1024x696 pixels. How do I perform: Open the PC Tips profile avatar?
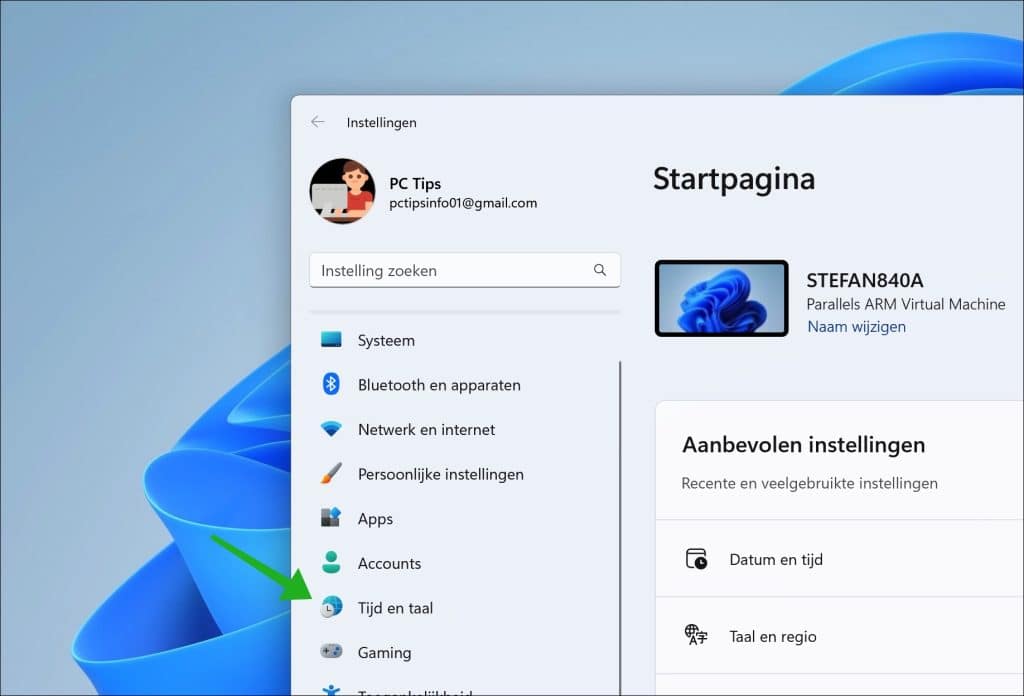(x=342, y=191)
